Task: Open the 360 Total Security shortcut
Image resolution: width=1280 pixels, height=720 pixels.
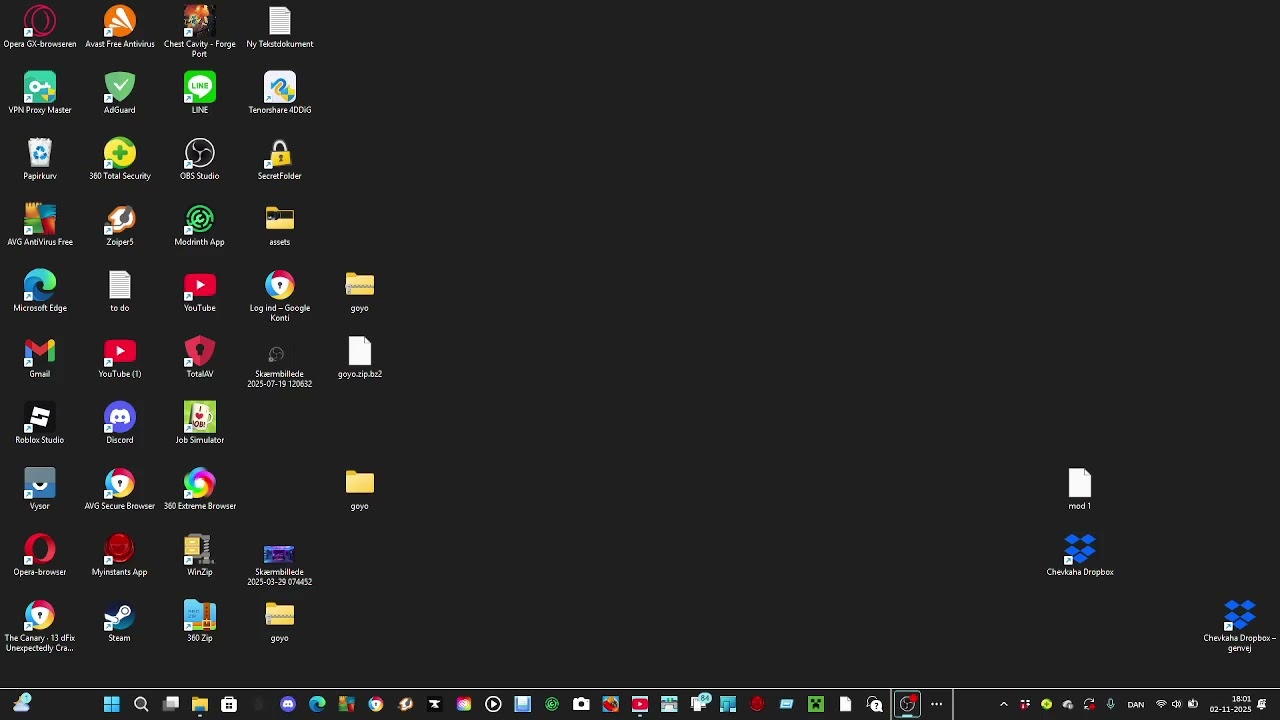Action: click(x=120, y=159)
